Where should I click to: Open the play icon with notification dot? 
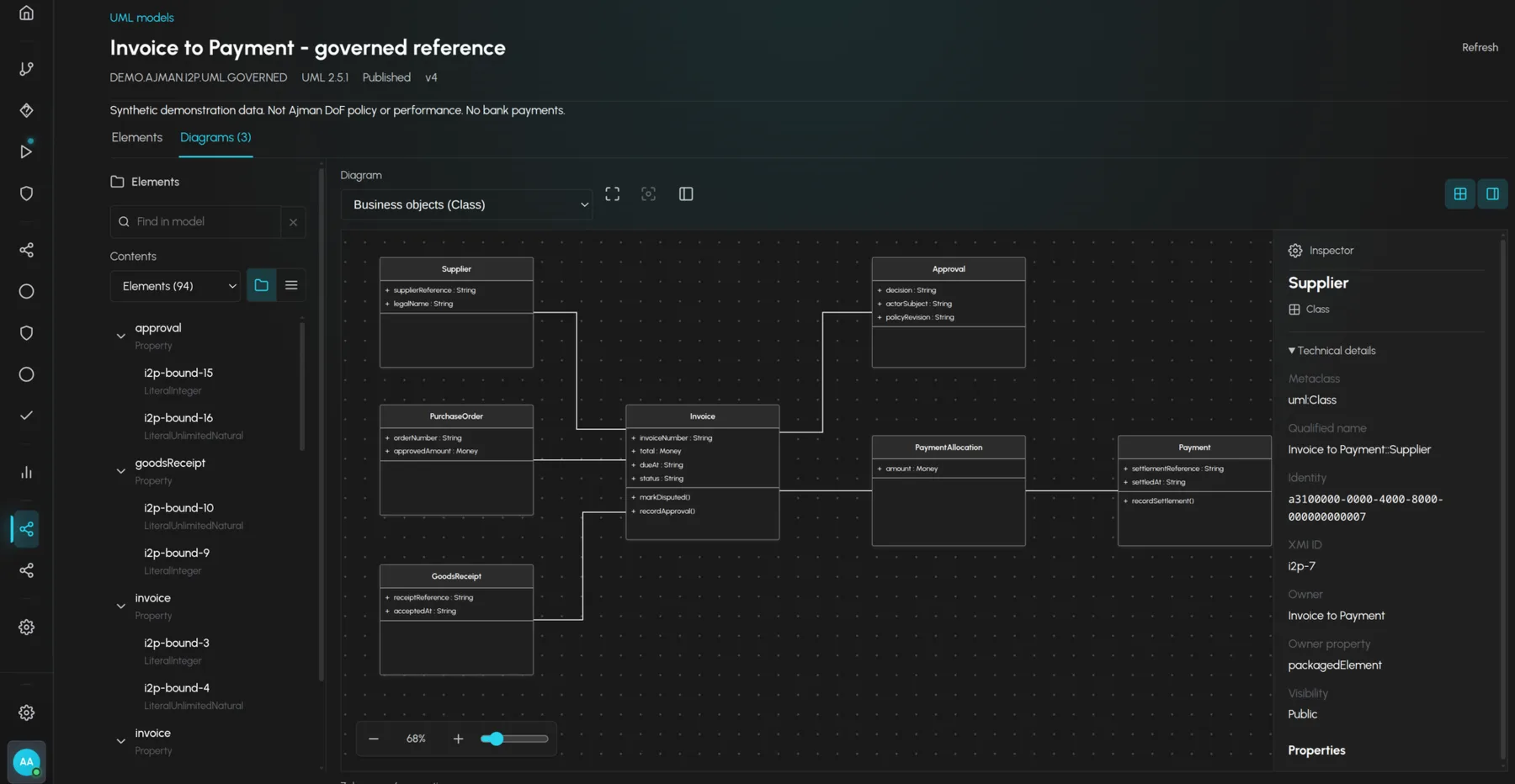tap(26, 151)
